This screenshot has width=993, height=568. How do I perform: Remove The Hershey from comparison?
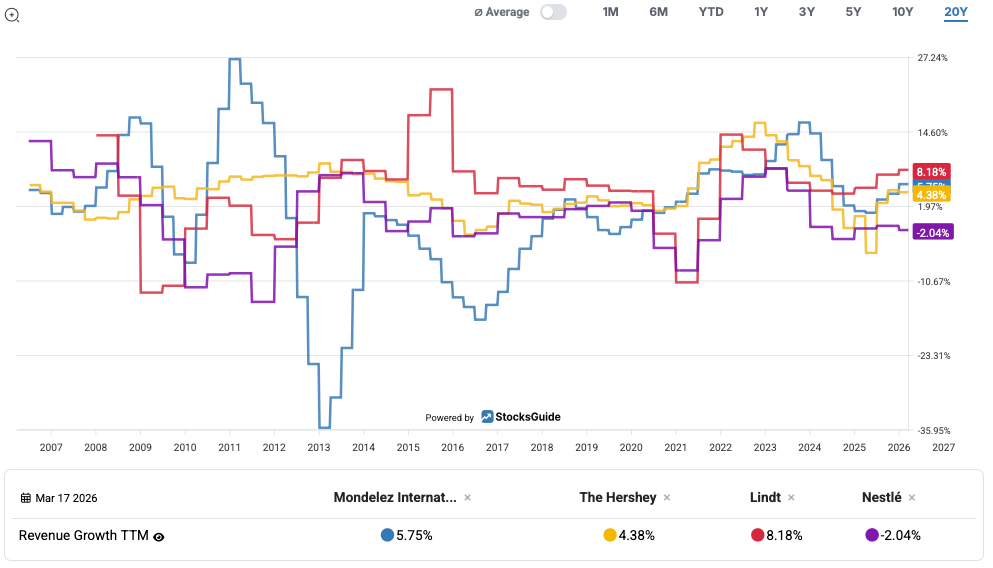(x=667, y=497)
